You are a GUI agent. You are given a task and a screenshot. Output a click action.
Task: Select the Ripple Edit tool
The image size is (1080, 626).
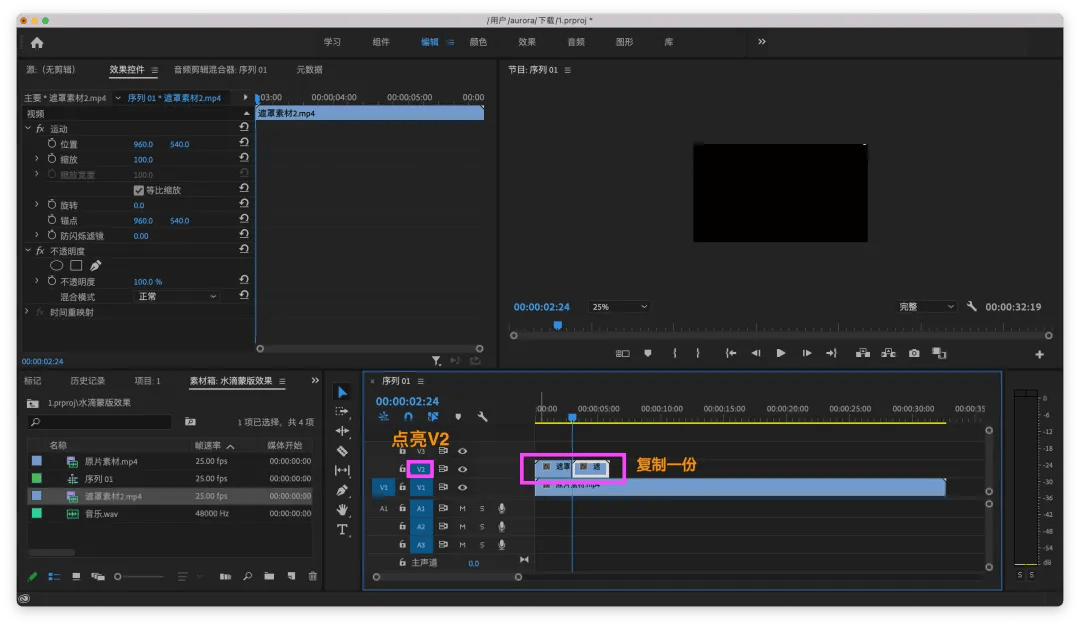tap(342, 431)
